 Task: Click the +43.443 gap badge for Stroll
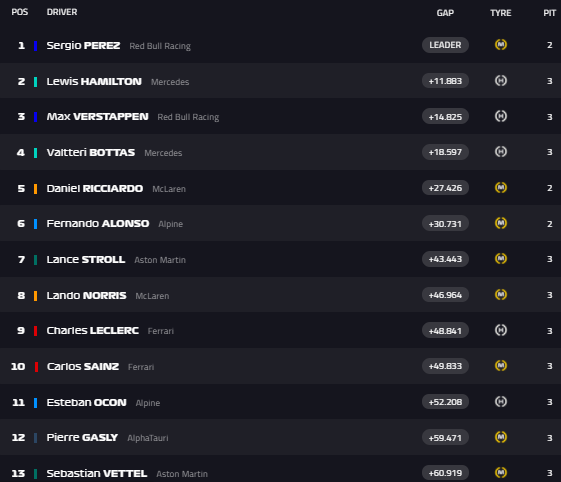pos(445,259)
